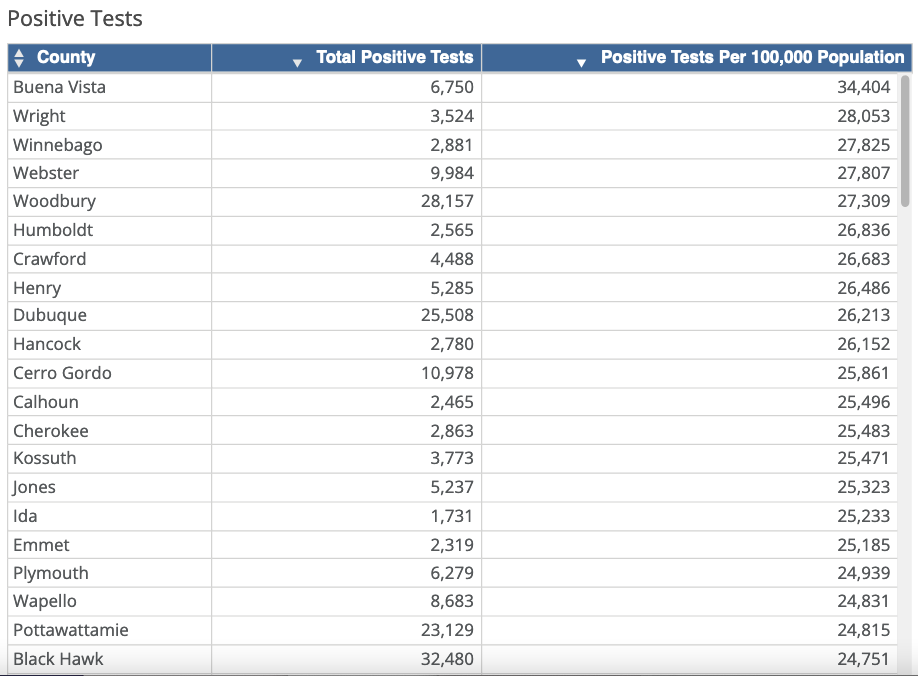Screen dimensions: 918x676
Task: Click Woodbury's total positive tests value 28,157
Action: [x=447, y=201]
